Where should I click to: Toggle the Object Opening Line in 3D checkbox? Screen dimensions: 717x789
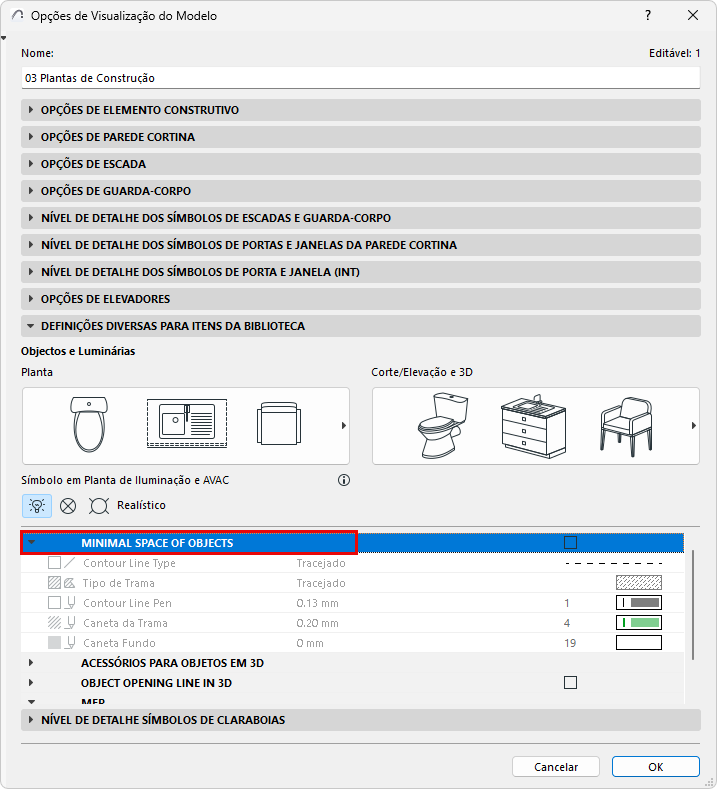click(x=570, y=683)
